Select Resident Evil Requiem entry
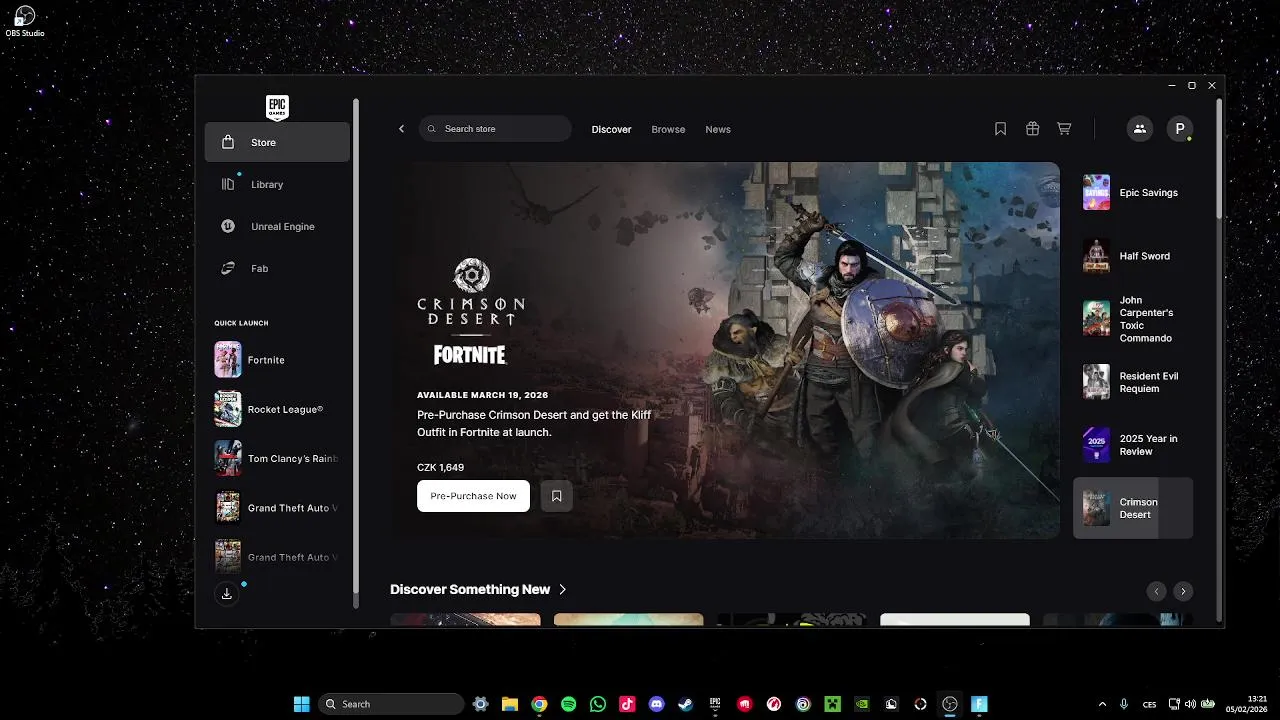The height and width of the screenshot is (720, 1280). coord(1133,382)
